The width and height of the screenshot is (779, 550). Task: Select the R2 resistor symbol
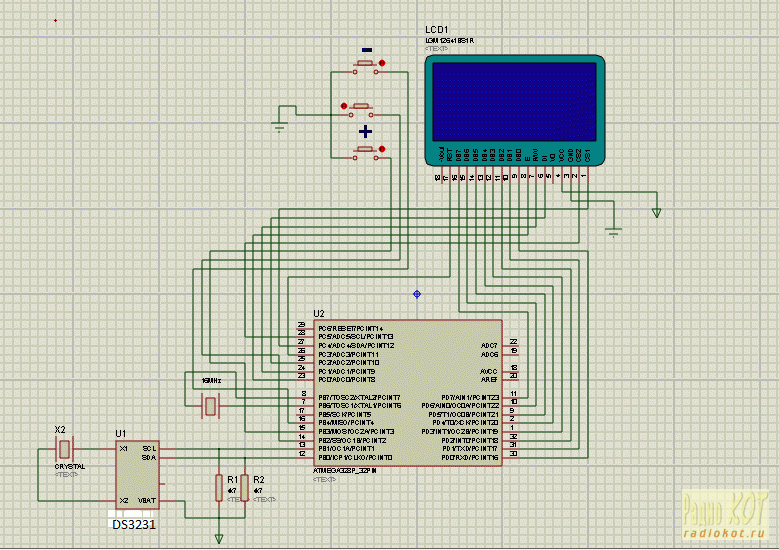[245, 487]
